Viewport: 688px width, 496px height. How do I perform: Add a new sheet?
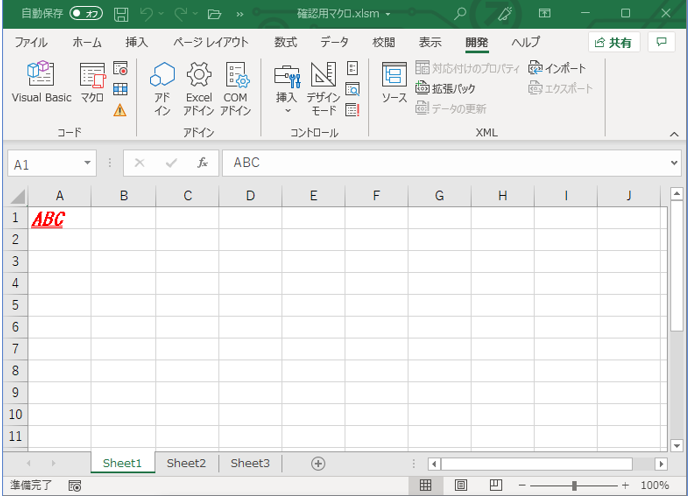point(318,464)
